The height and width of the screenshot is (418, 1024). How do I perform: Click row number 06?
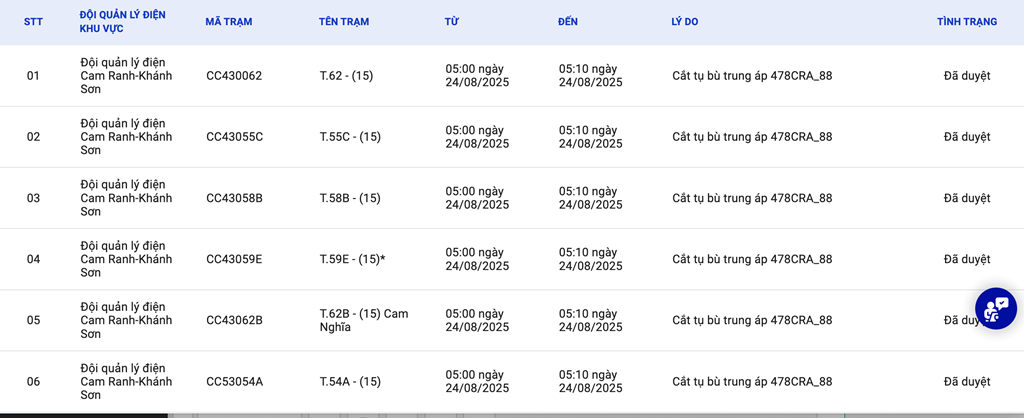pyautogui.click(x=33, y=381)
